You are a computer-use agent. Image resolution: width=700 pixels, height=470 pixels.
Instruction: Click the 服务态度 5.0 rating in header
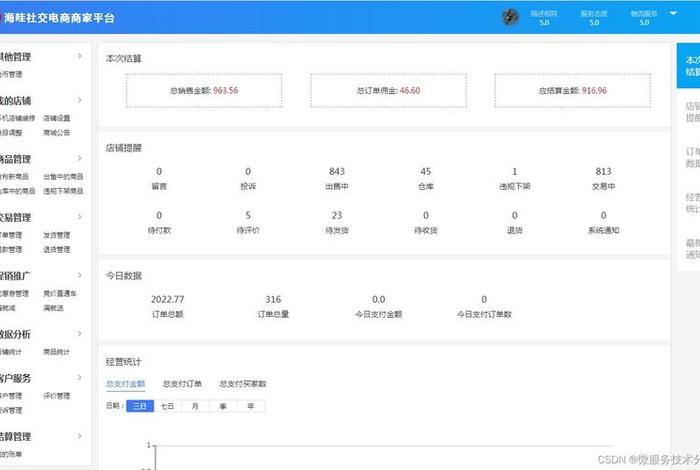(594, 18)
